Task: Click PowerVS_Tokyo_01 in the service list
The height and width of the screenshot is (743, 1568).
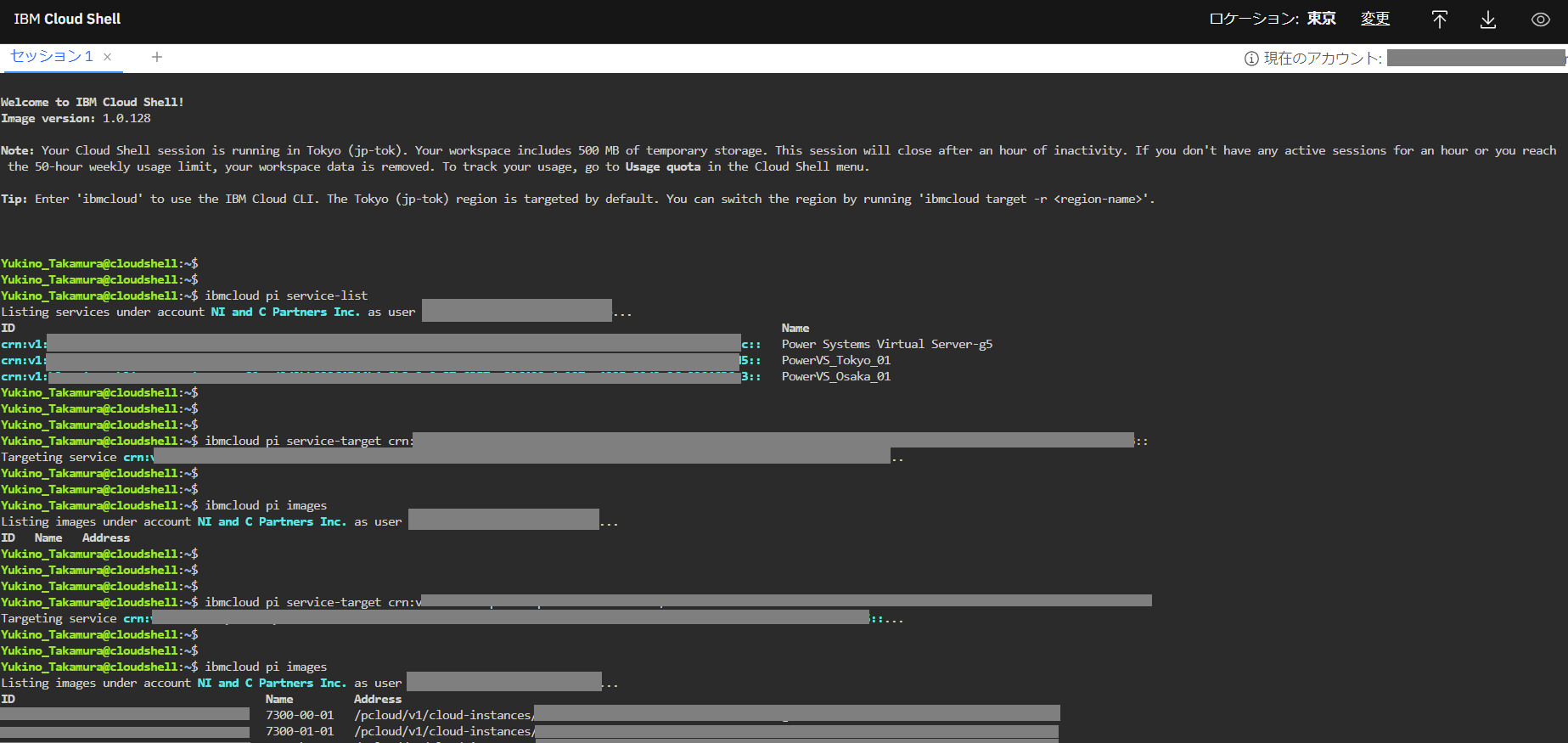Action: [x=835, y=360]
